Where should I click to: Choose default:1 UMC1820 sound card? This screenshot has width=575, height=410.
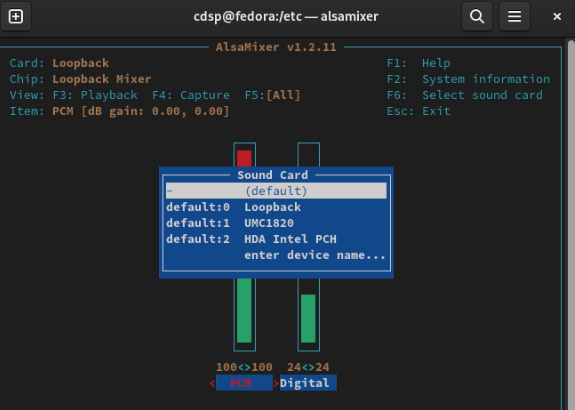tap(276, 223)
